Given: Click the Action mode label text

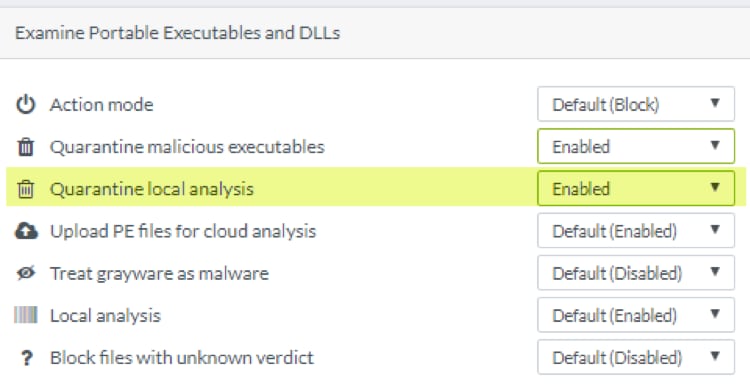Looking at the screenshot, I should pos(101,104).
